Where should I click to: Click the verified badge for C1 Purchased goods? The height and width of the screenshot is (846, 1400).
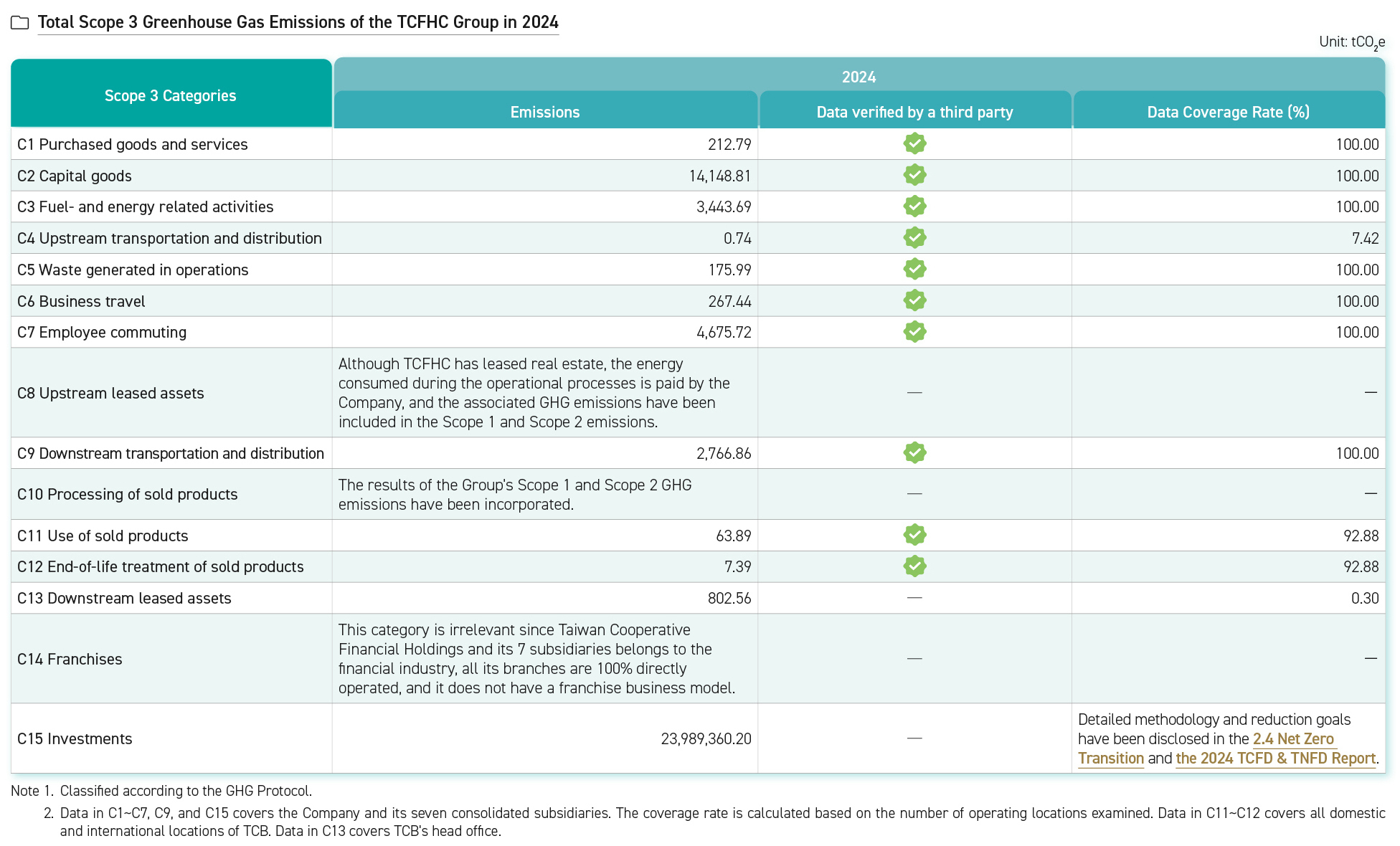[x=914, y=144]
